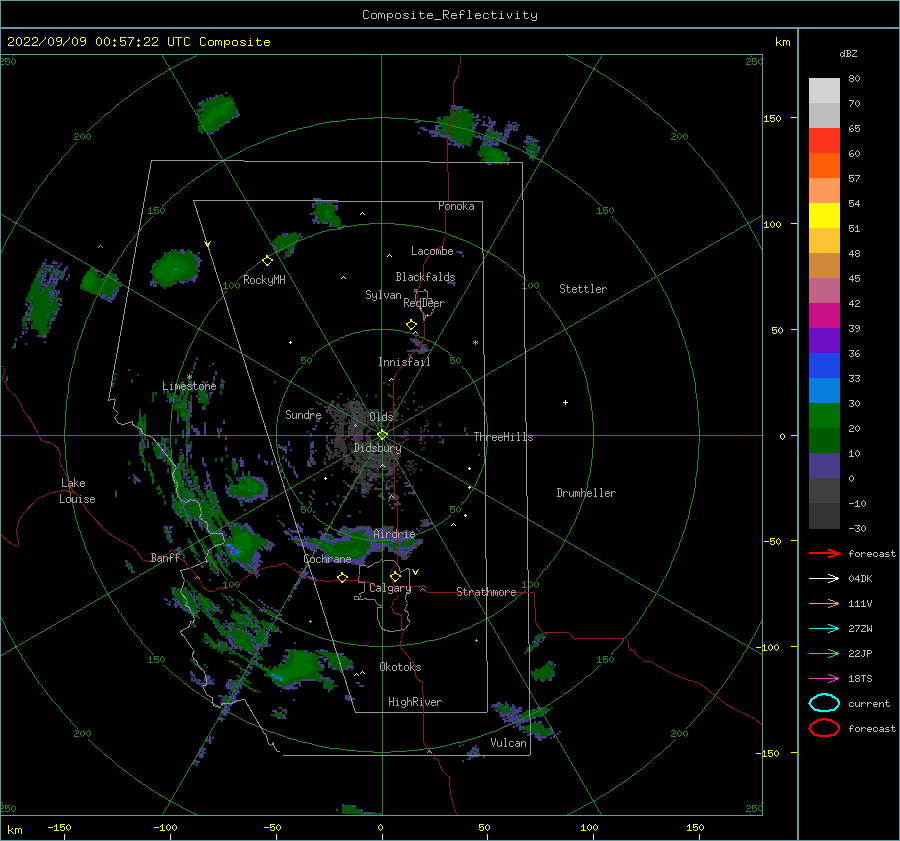Select the green 30 dBZ color swatch
This screenshot has height=841, width=900.
(824, 415)
